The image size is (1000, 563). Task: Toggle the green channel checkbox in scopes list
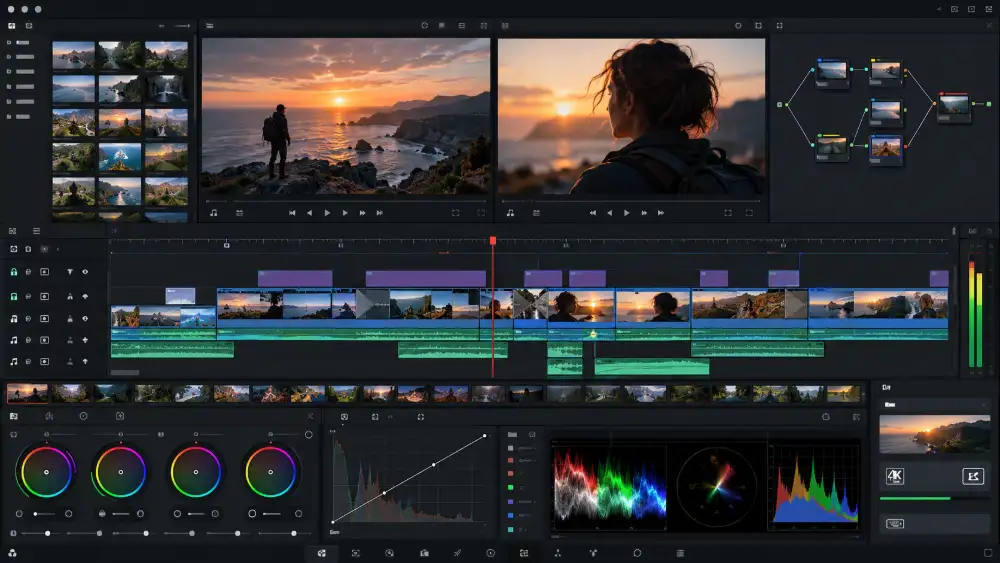coord(510,488)
